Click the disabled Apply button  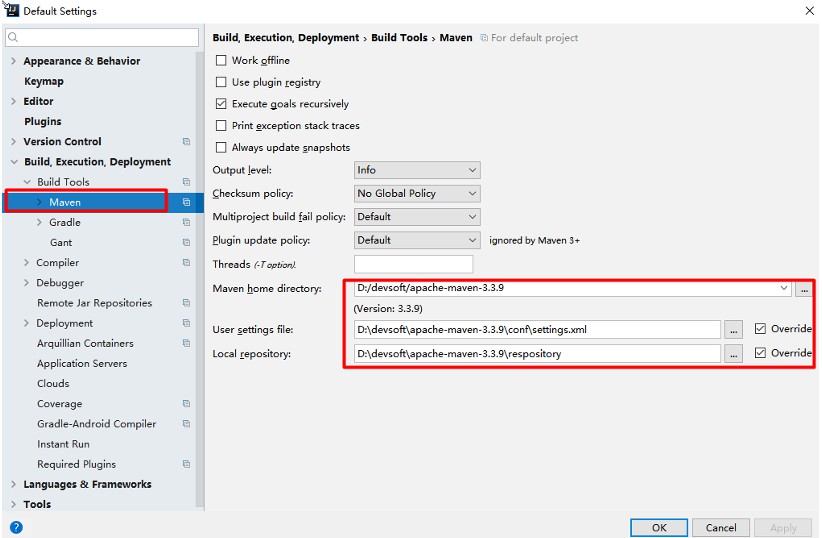click(x=783, y=528)
